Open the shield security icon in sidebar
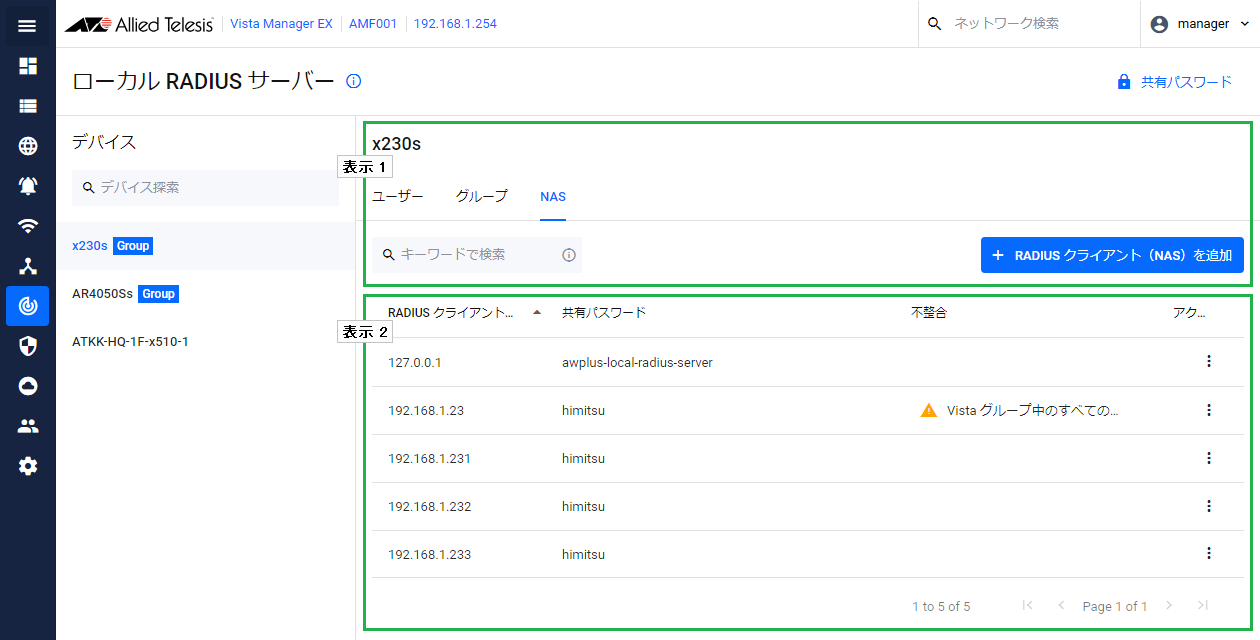Viewport: 1260px width, 640px height. (x=27, y=346)
